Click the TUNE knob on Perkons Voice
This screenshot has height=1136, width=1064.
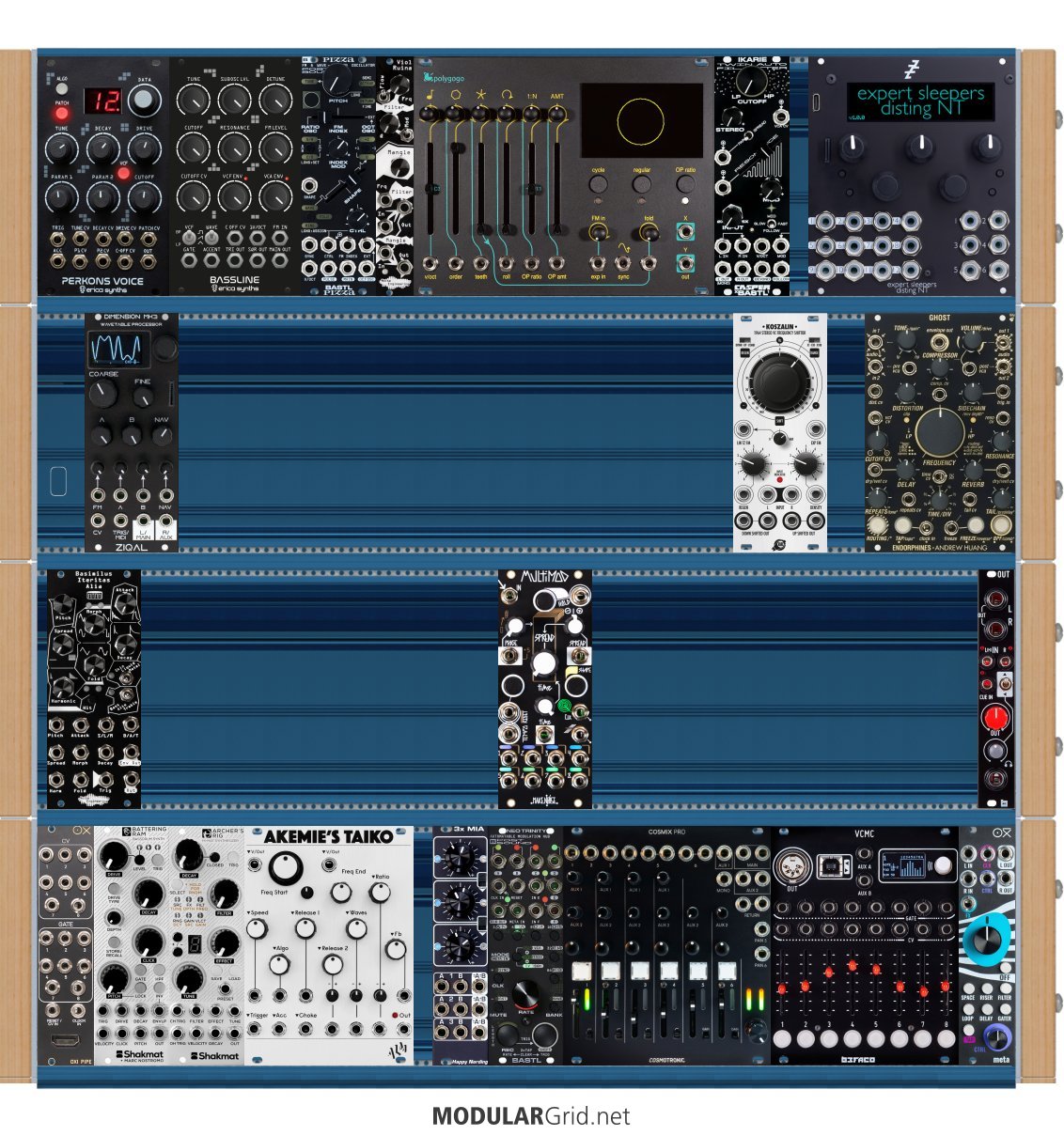tap(62, 148)
